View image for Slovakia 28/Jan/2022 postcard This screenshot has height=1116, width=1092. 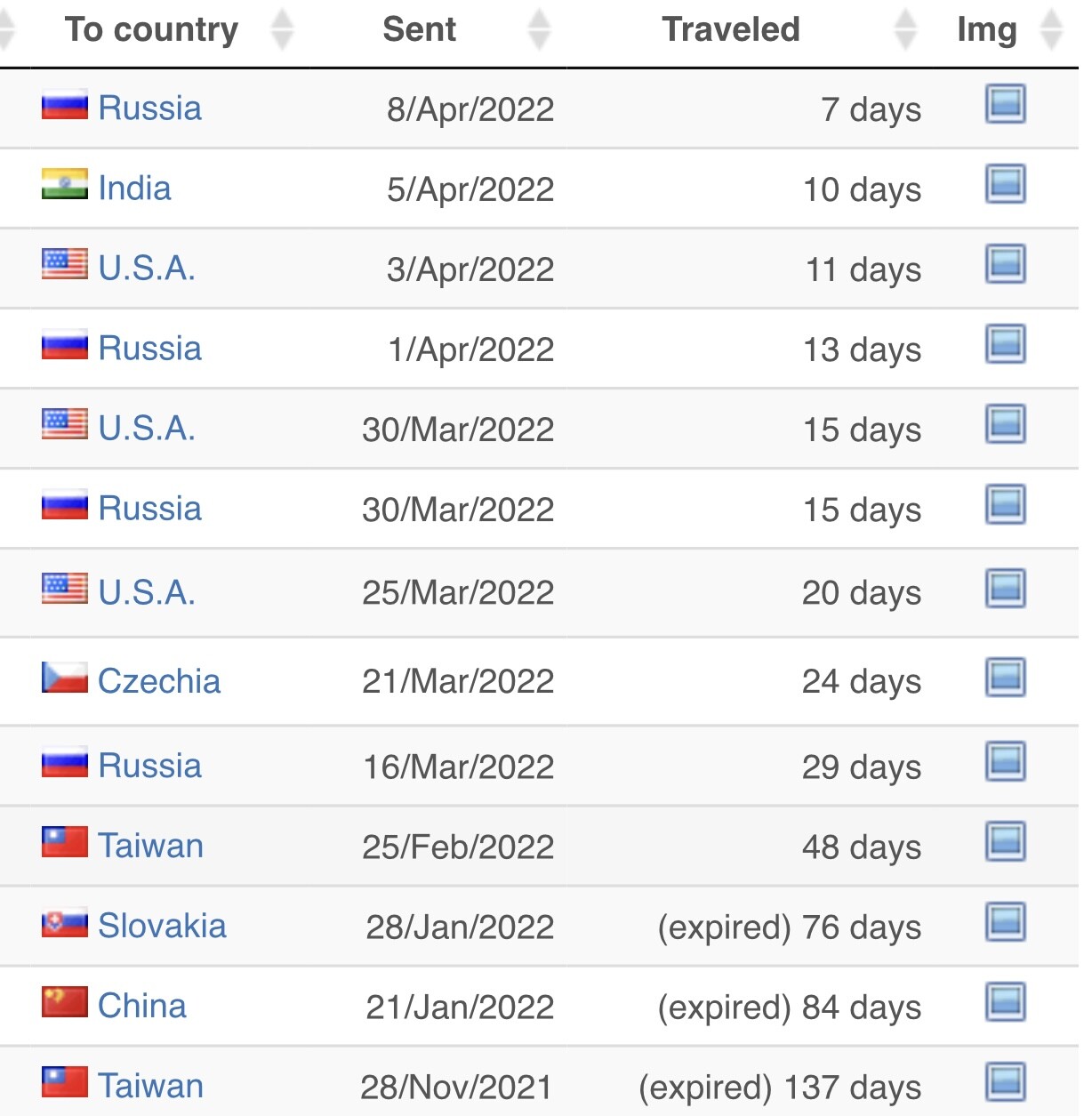[1006, 922]
